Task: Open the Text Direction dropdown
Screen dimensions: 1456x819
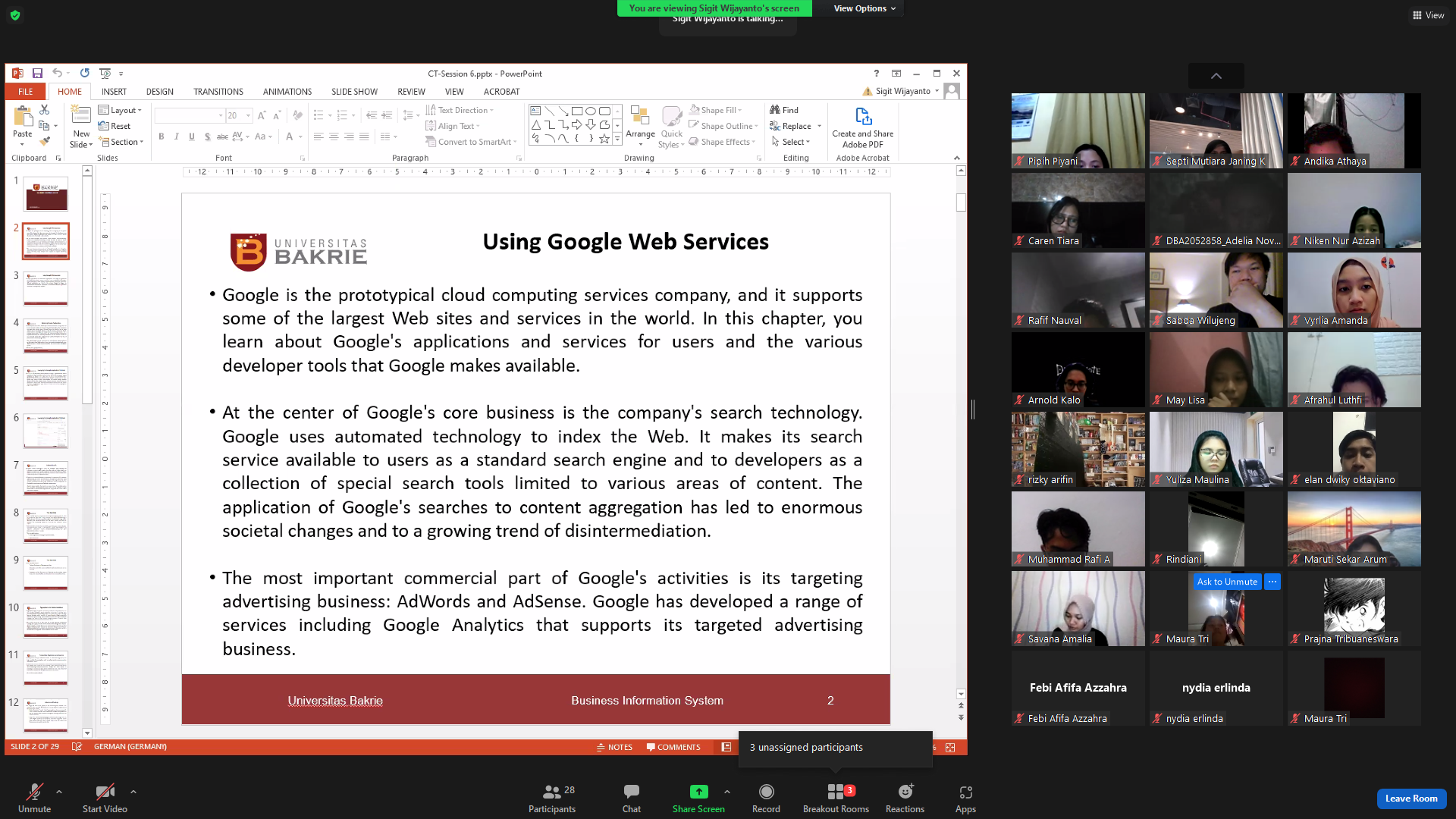Action: (x=460, y=110)
